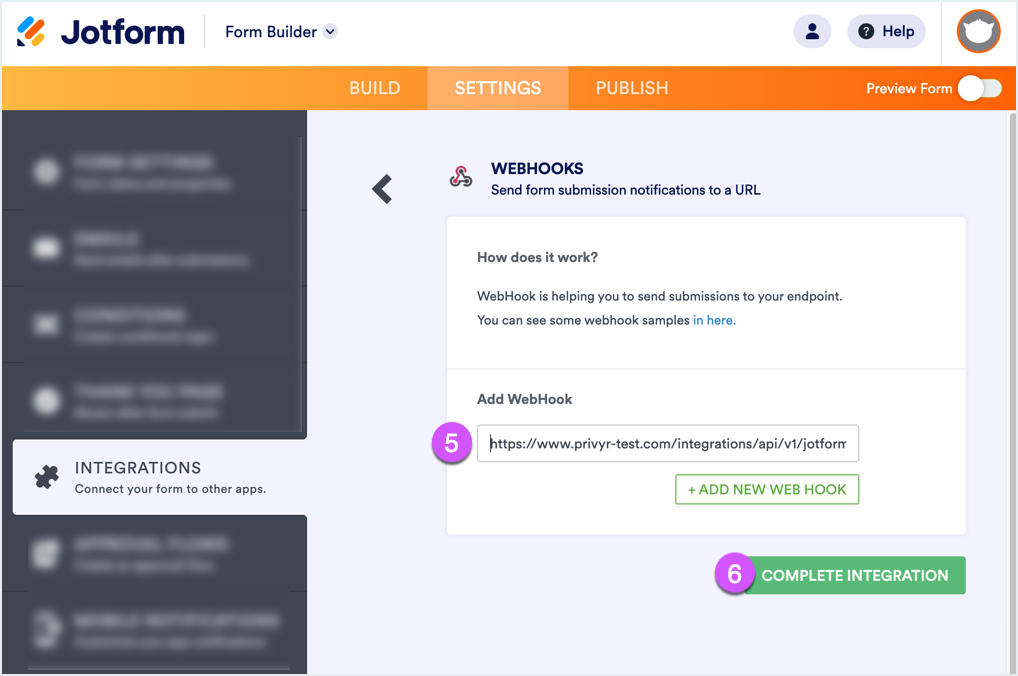Expand the Form Builder dropdown arrow
This screenshot has width=1018, height=676.
pyautogui.click(x=330, y=32)
